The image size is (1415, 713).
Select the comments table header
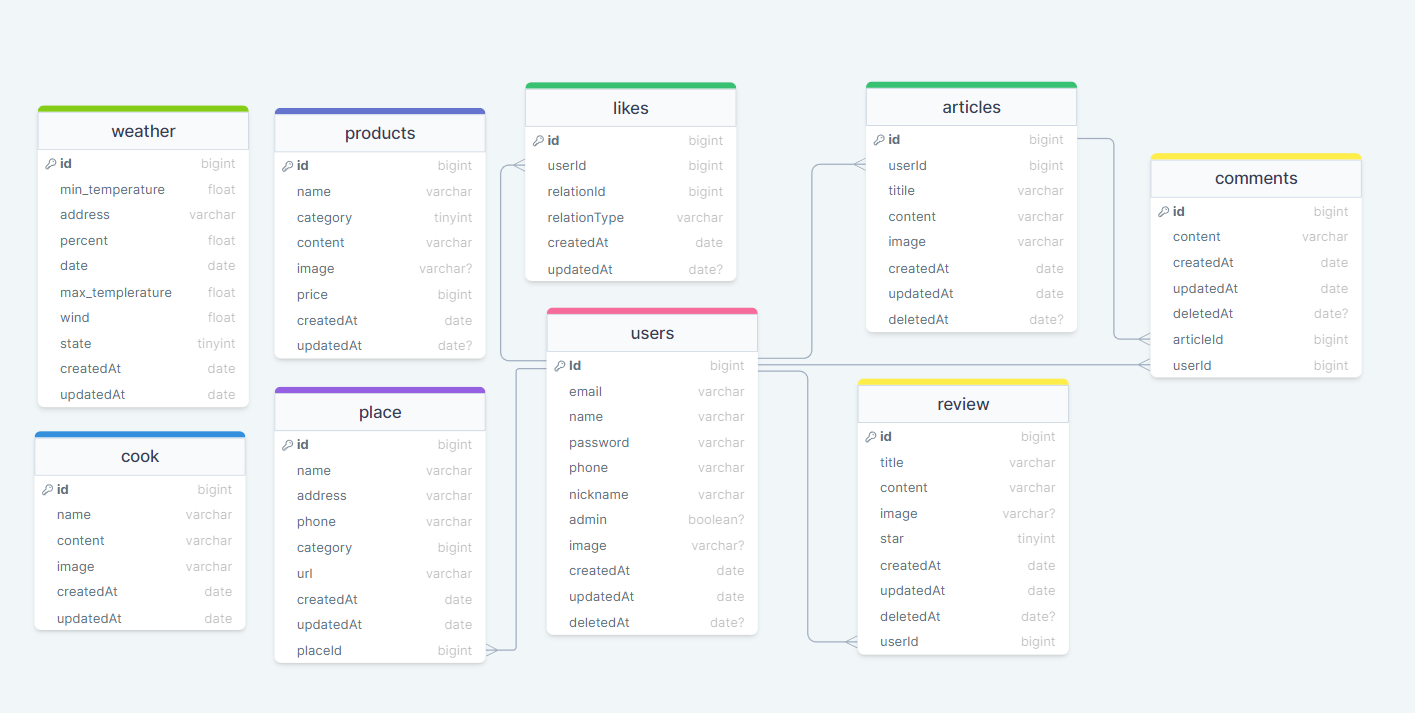[x=1256, y=178]
